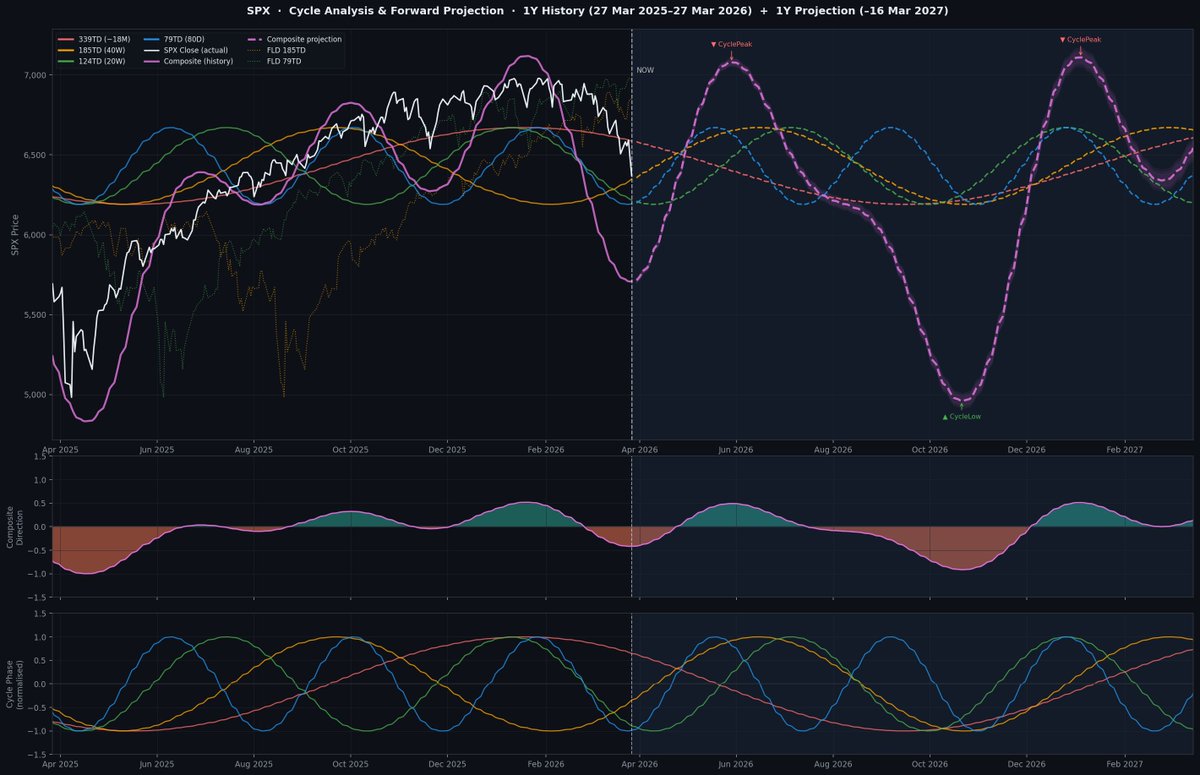Click Dec 2026 under the Cycle Phase panel
1200x775 pixels.
1027,764
